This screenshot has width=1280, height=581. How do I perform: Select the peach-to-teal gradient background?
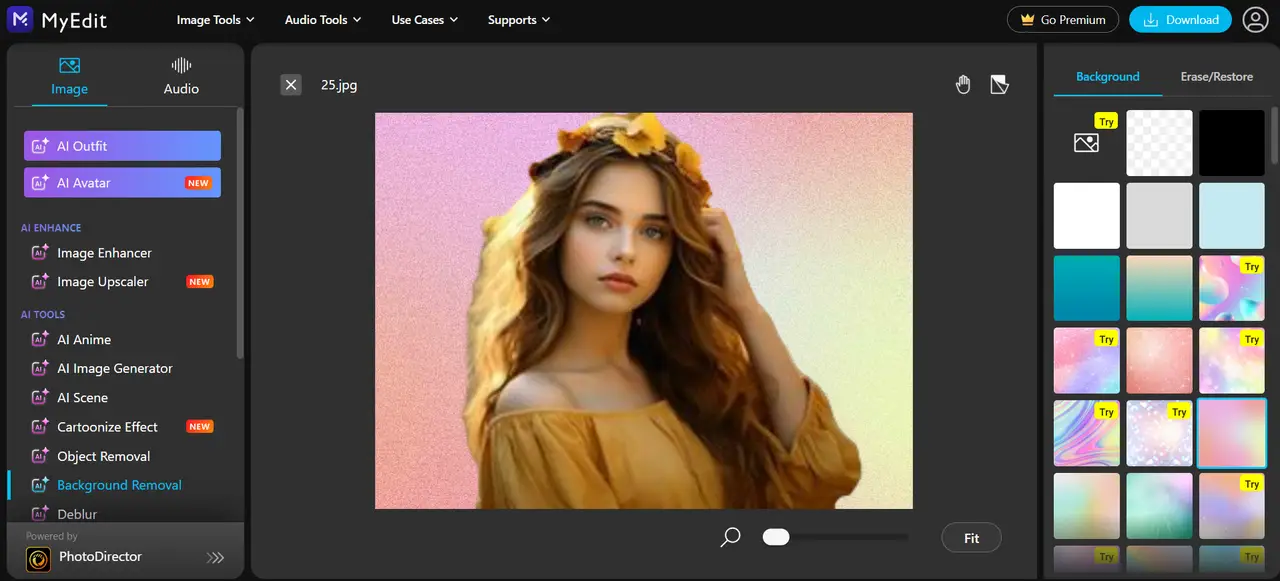(x=1159, y=288)
